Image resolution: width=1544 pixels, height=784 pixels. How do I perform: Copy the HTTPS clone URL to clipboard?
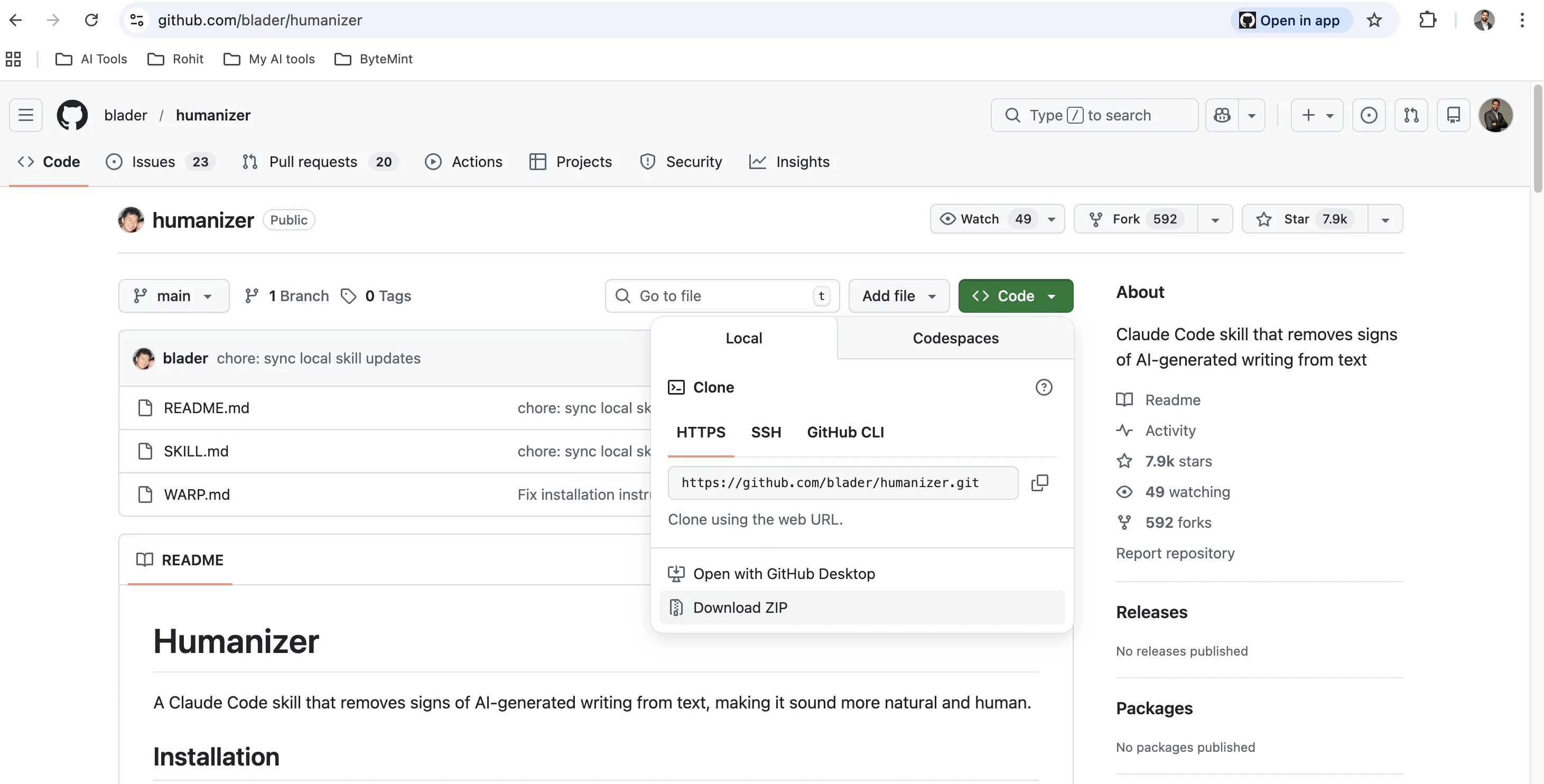(x=1039, y=482)
